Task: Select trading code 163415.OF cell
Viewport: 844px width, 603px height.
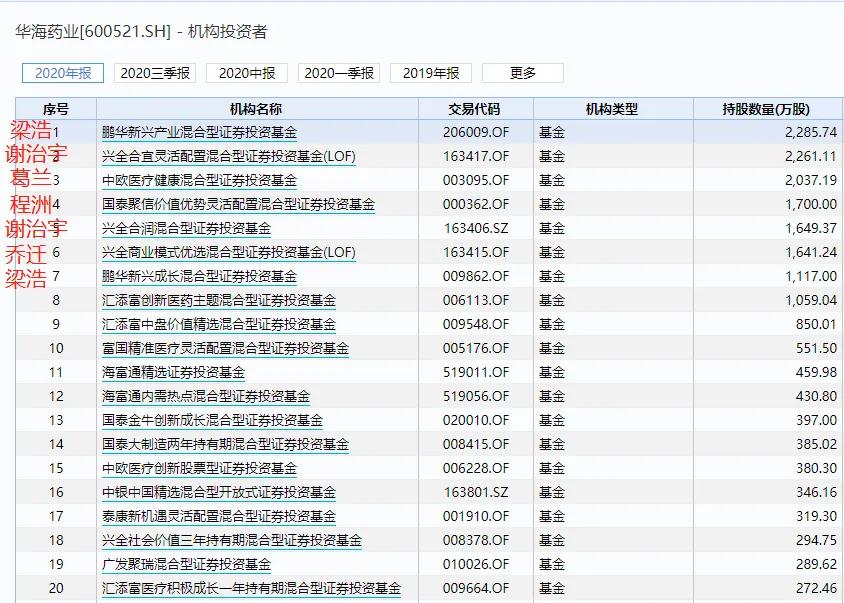Action: [476, 253]
